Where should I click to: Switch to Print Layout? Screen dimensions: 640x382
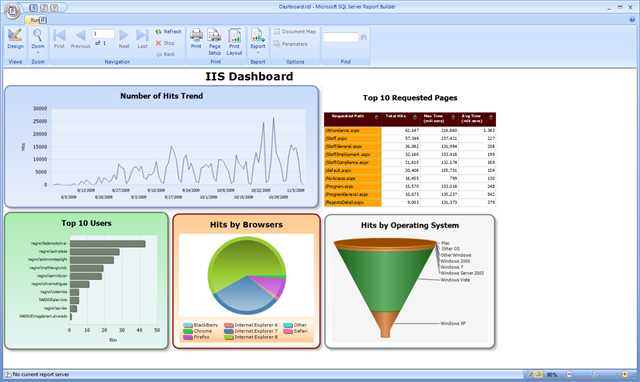(x=234, y=42)
